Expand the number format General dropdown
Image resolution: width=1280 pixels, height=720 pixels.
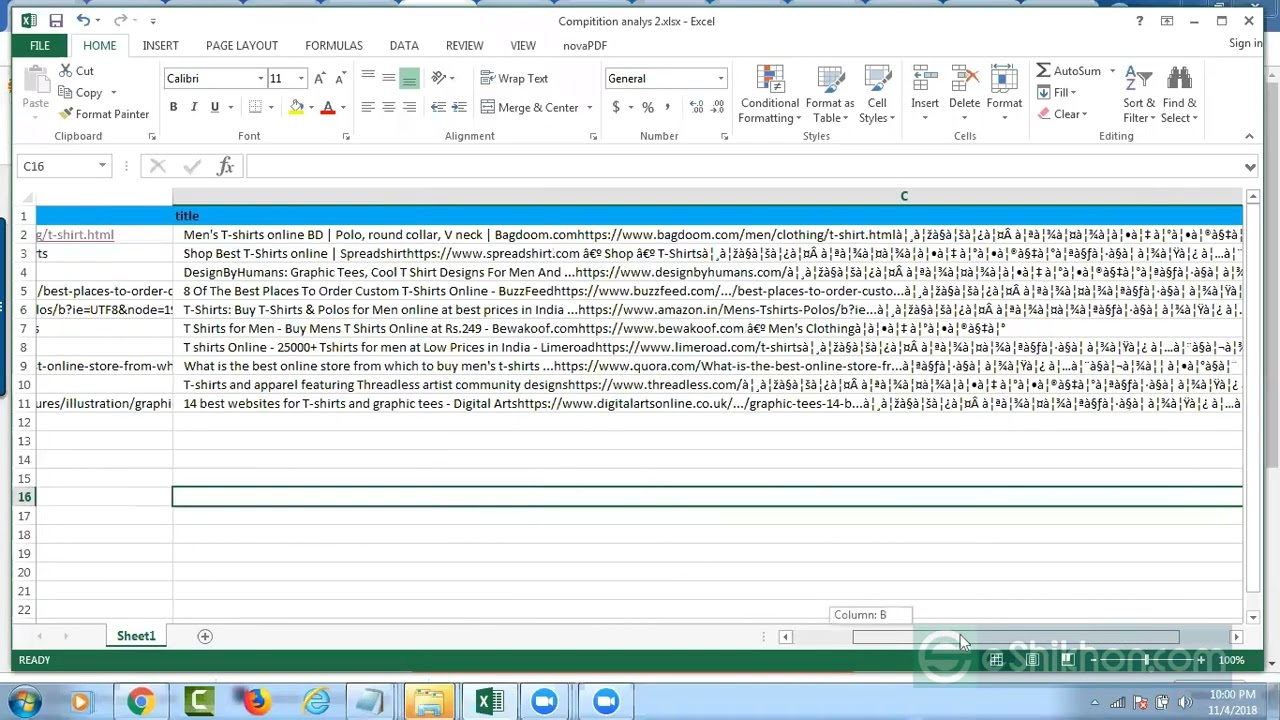pyautogui.click(x=720, y=79)
